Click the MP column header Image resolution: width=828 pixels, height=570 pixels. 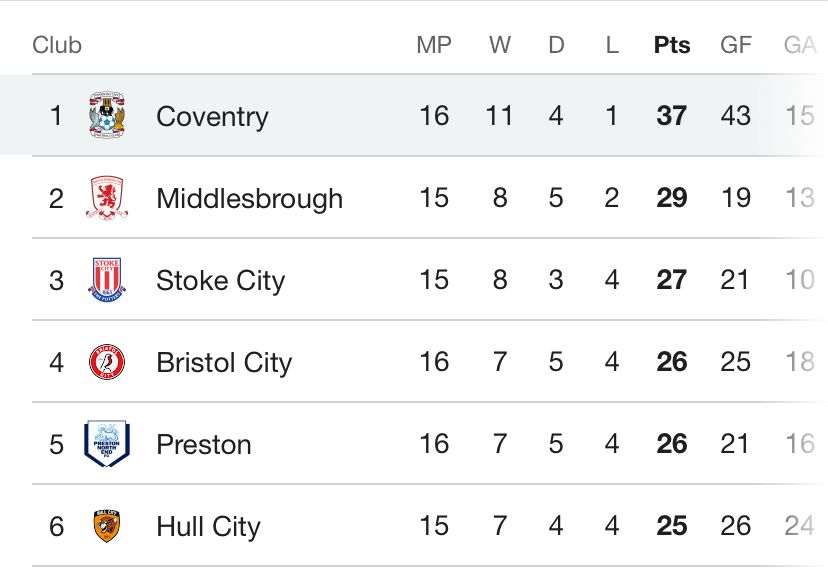click(434, 45)
